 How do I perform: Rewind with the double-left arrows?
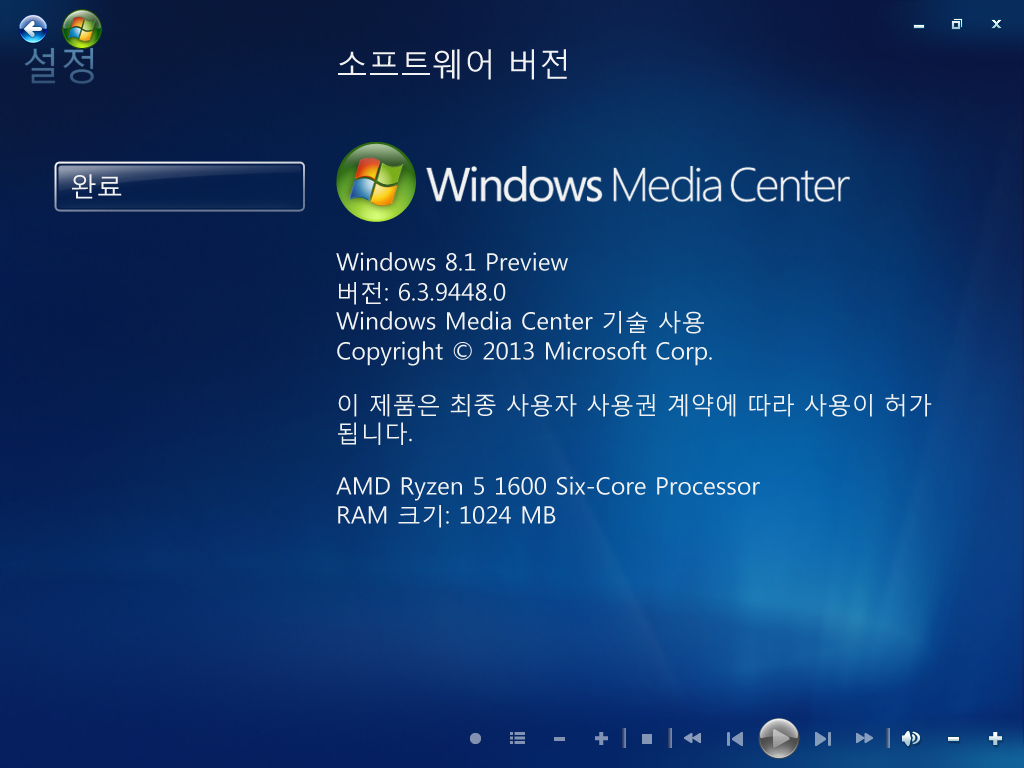pos(692,739)
